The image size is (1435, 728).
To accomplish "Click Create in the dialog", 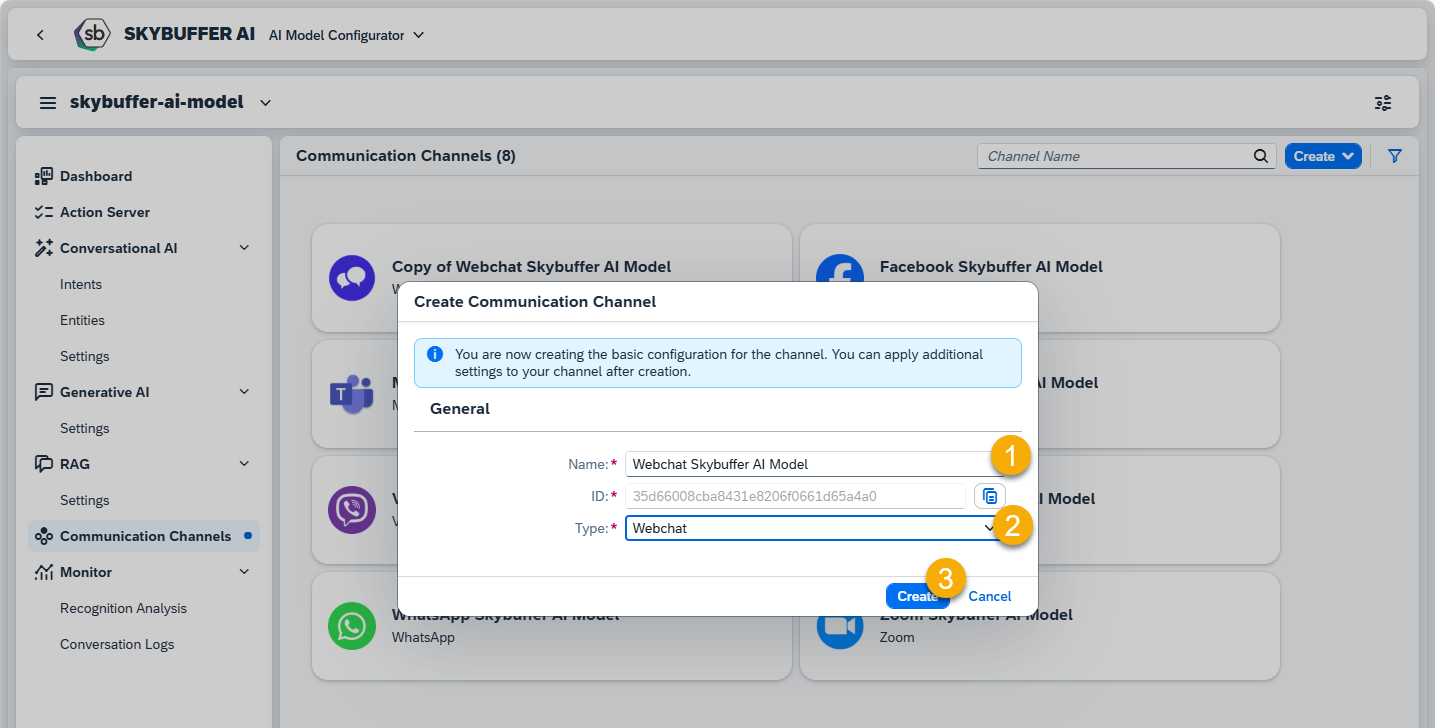I will tap(917, 596).
